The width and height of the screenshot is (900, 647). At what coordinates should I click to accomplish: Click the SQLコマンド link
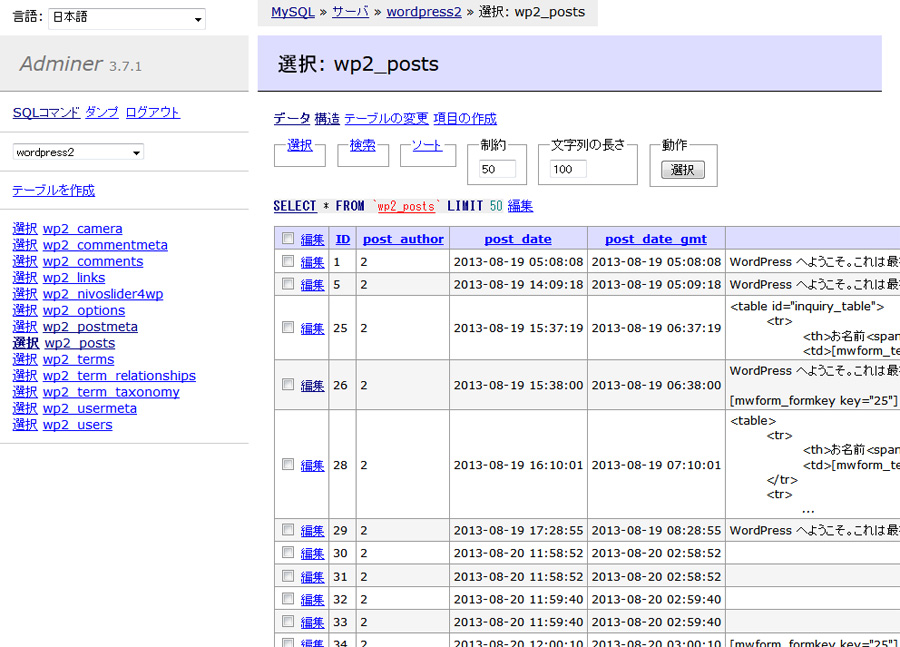click(x=46, y=113)
